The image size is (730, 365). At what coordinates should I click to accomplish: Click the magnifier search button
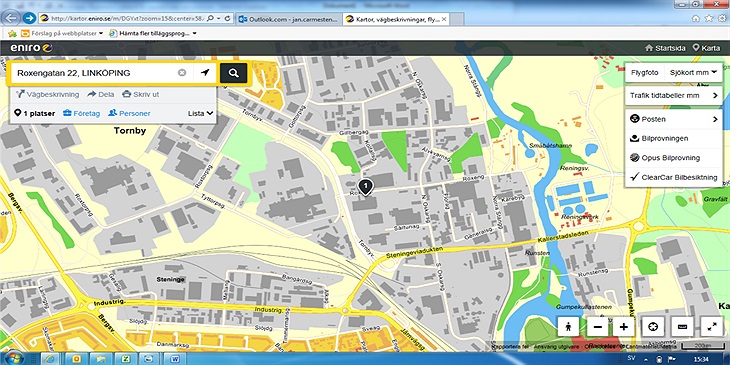tap(233, 73)
